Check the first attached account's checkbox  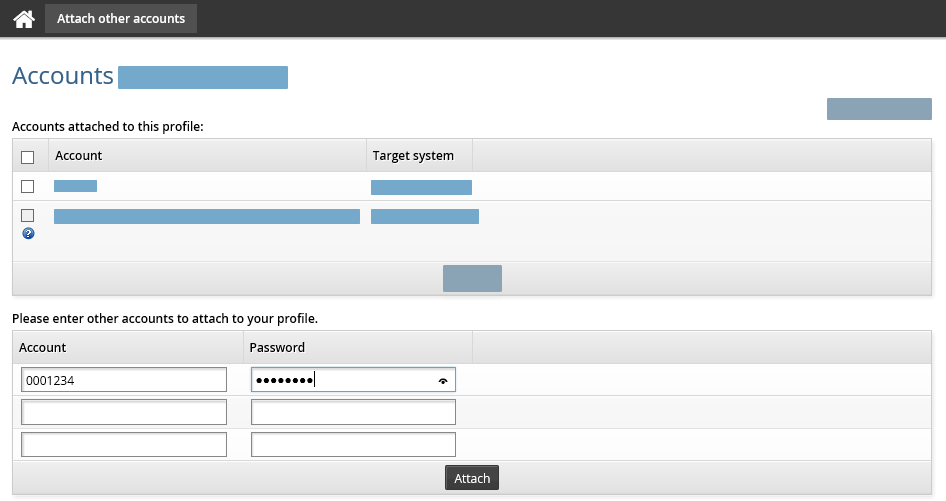[28, 186]
